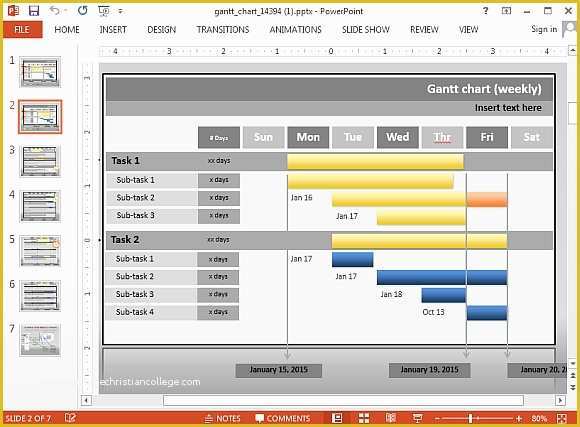Viewport: 580px width, 427px height.
Task: Click the spell check icon in status bar
Action: pos(70,418)
